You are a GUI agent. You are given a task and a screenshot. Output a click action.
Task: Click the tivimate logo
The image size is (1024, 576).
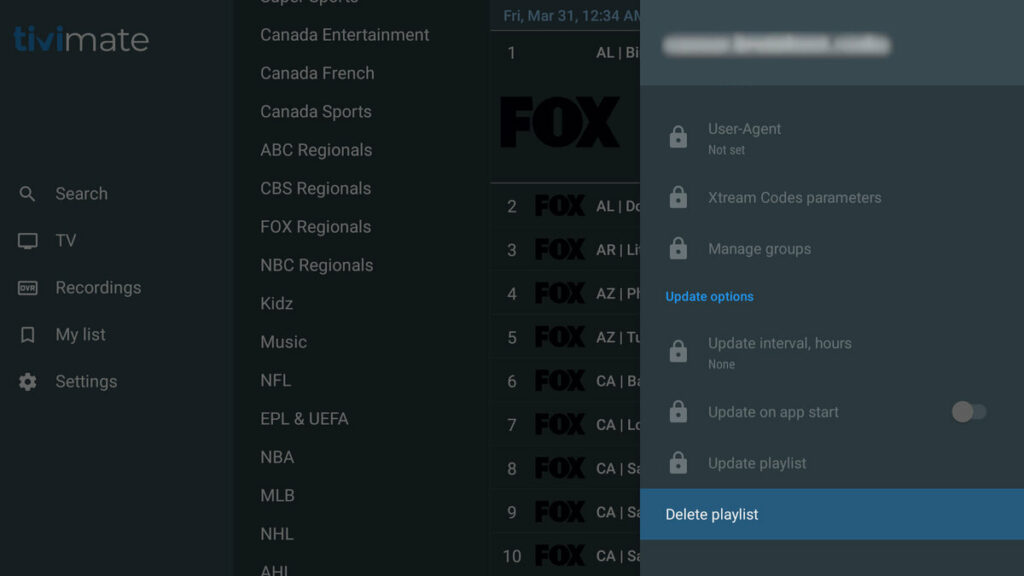[81, 39]
